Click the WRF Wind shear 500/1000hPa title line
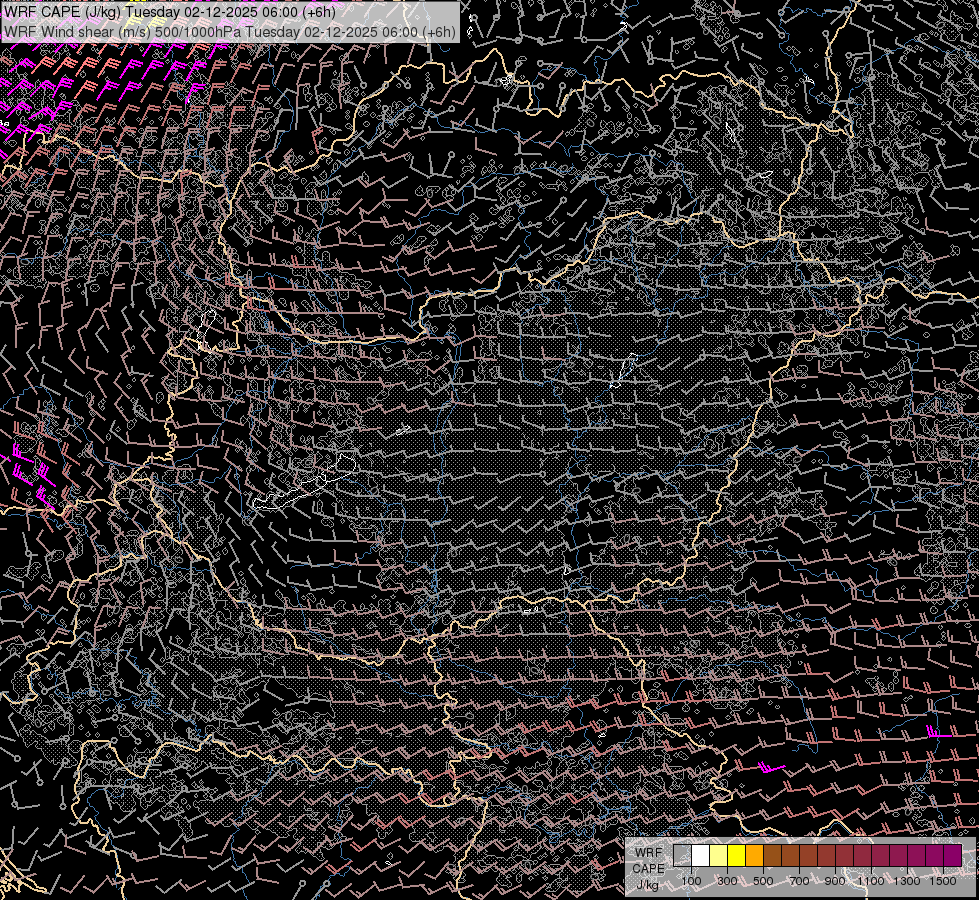This screenshot has height=900, width=979. pos(230,32)
